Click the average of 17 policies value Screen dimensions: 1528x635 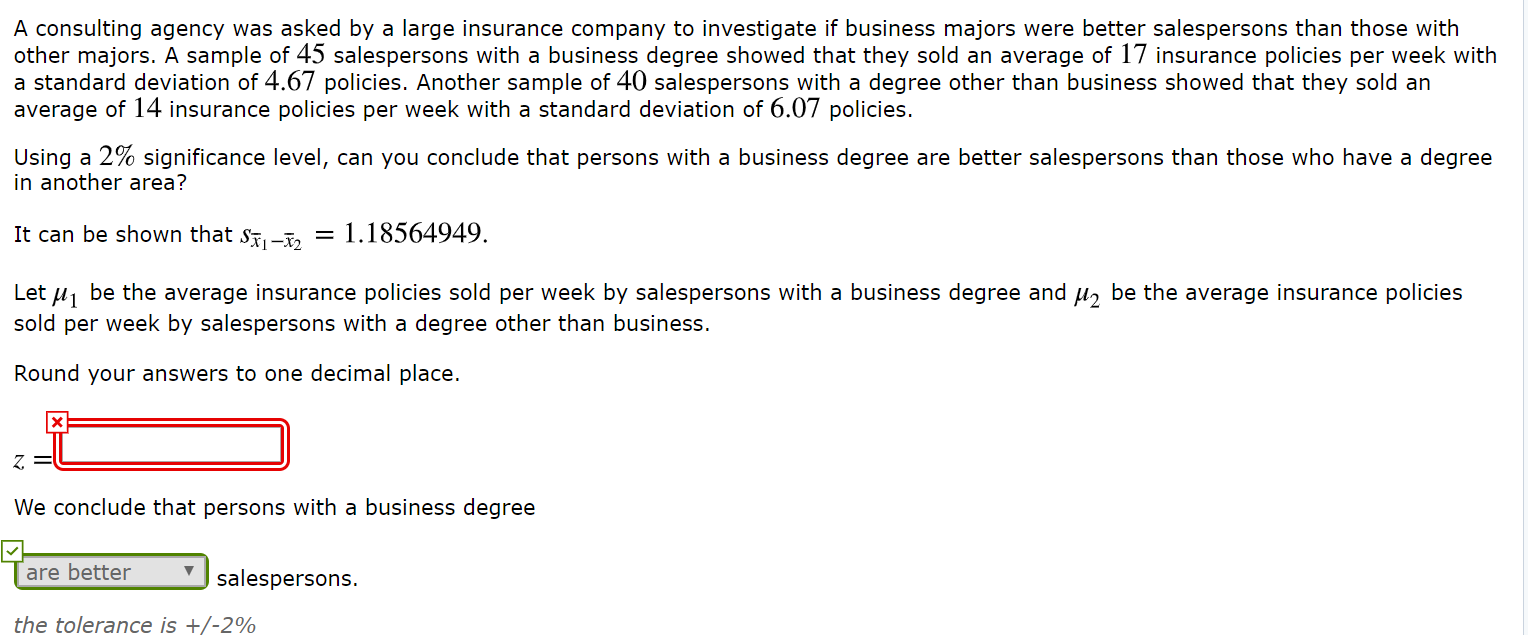click(x=1135, y=55)
